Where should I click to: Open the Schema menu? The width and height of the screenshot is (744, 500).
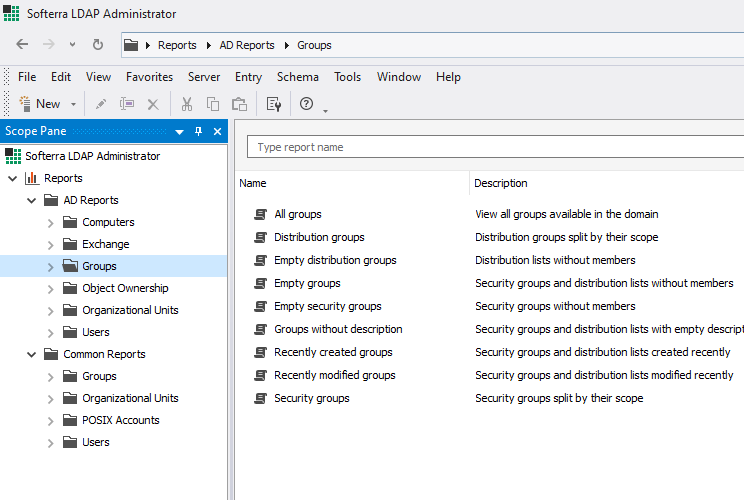298,77
